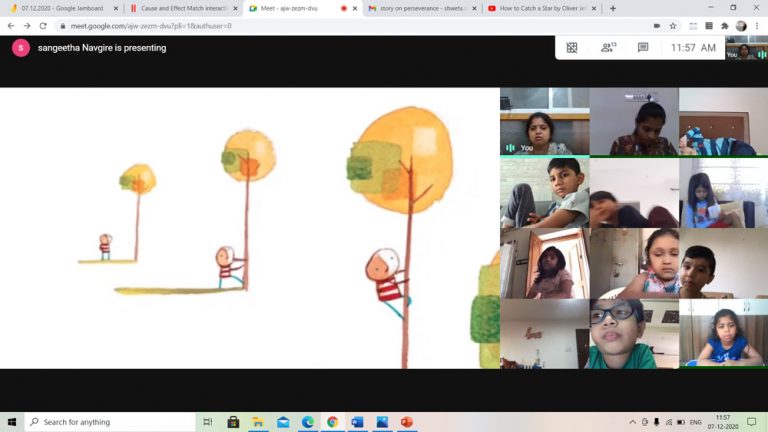Click the presenter's pink S avatar
Viewport: 768px width, 432px height.
tap(21, 48)
